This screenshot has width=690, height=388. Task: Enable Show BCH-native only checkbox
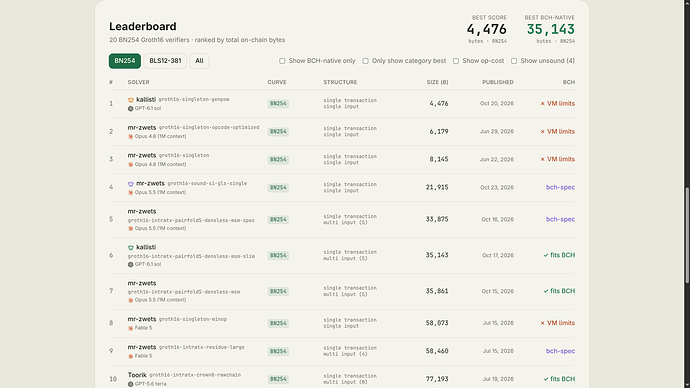click(x=282, y=61)
